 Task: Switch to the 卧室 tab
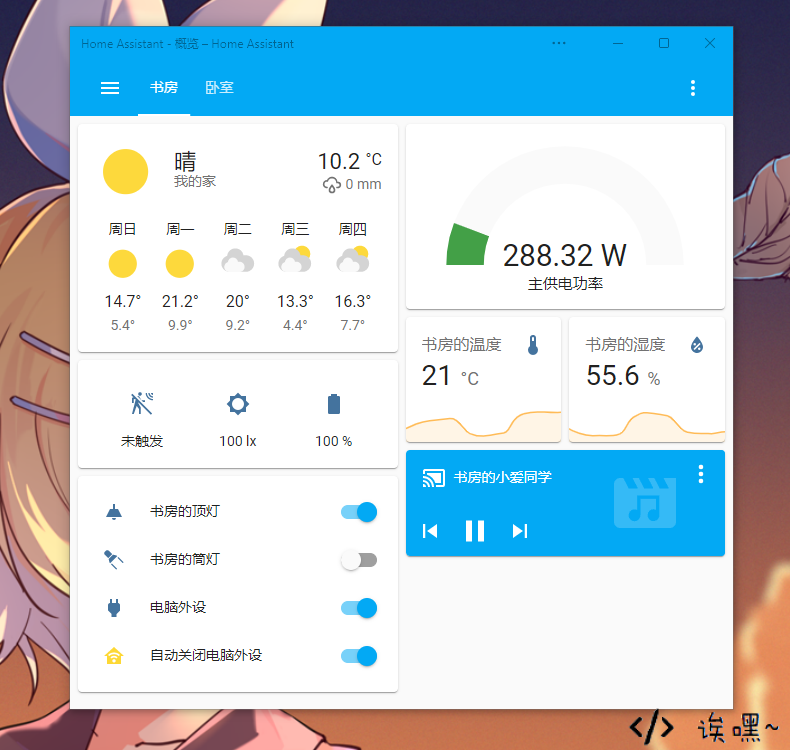[219, 88]
